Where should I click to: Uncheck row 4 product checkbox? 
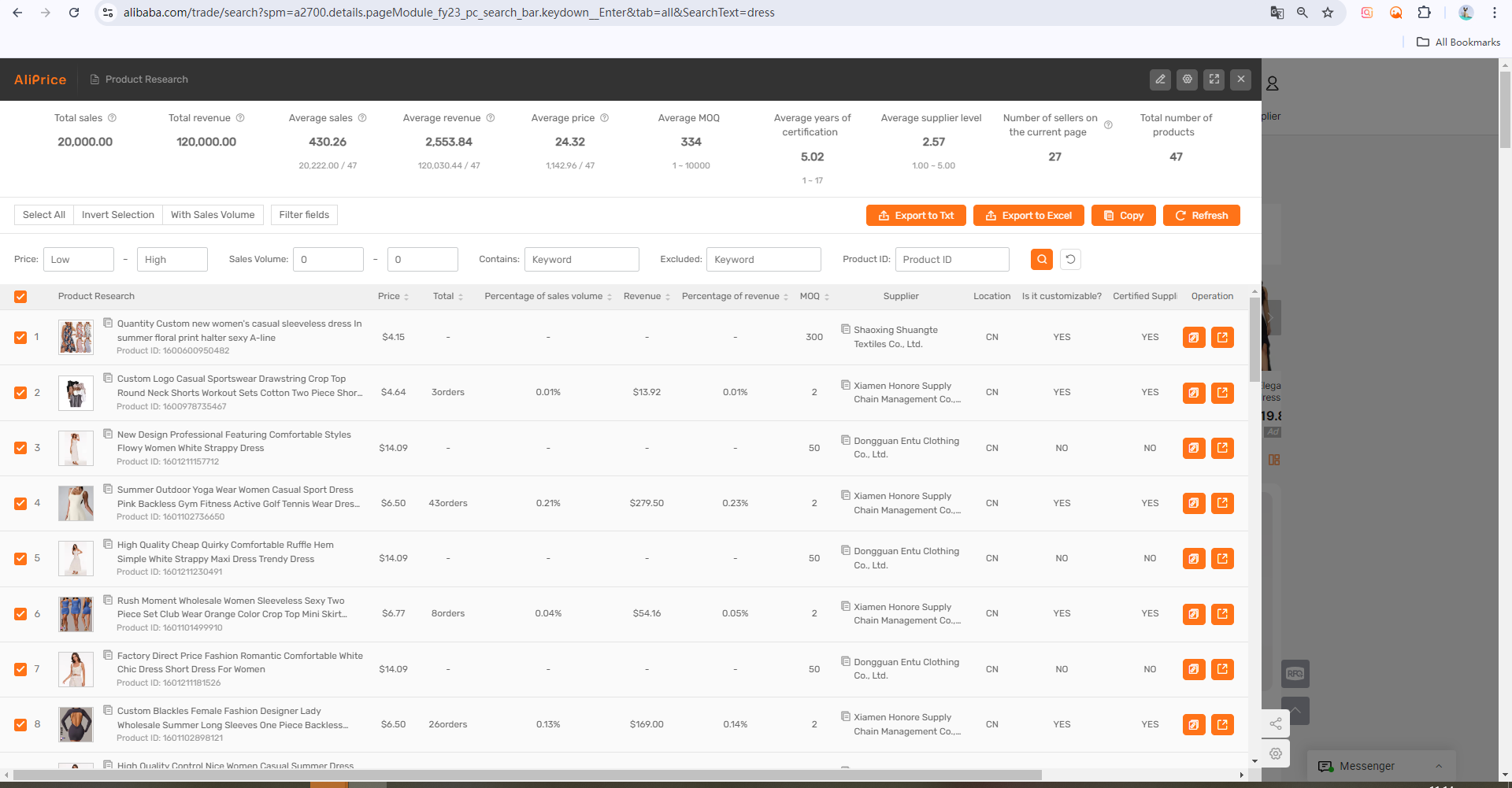click(x=20, y=504)
